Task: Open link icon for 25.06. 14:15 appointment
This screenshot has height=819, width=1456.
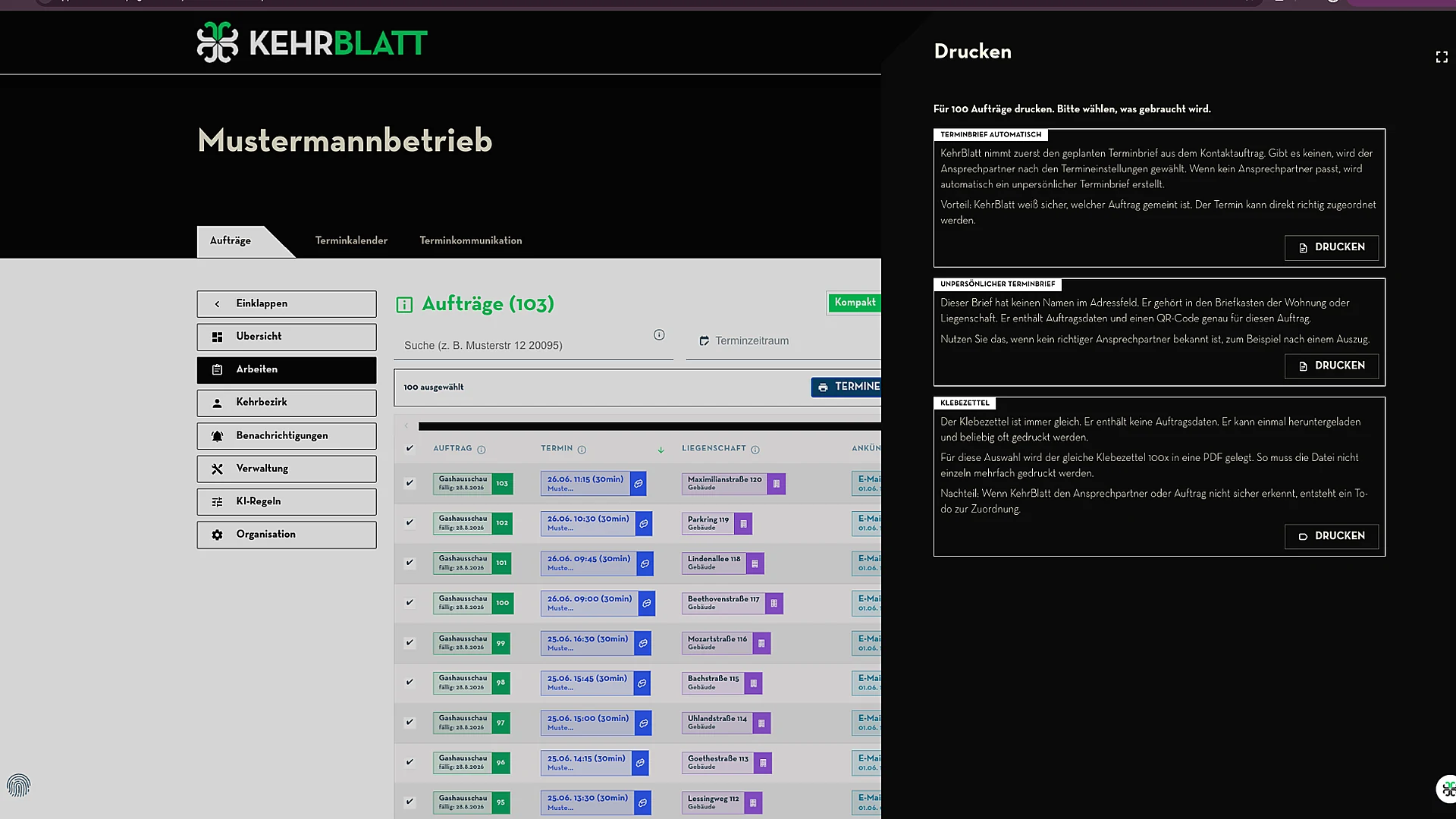Action: pyautogui.click(x=640, y=763)
